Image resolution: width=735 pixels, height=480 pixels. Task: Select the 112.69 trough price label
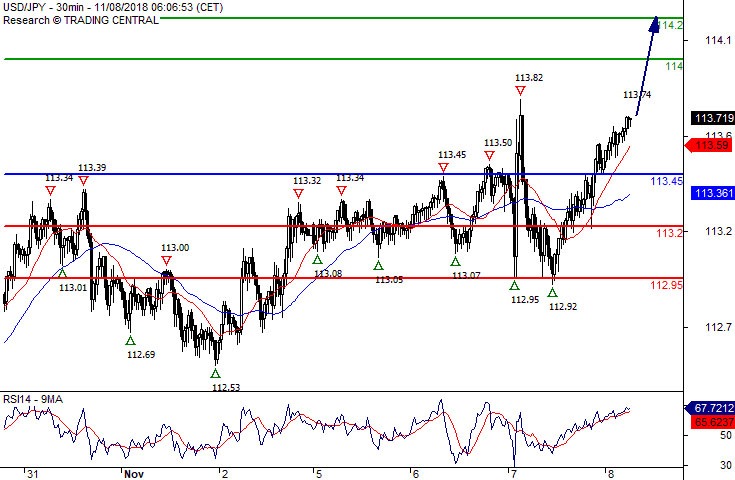[x=141, y=355]
